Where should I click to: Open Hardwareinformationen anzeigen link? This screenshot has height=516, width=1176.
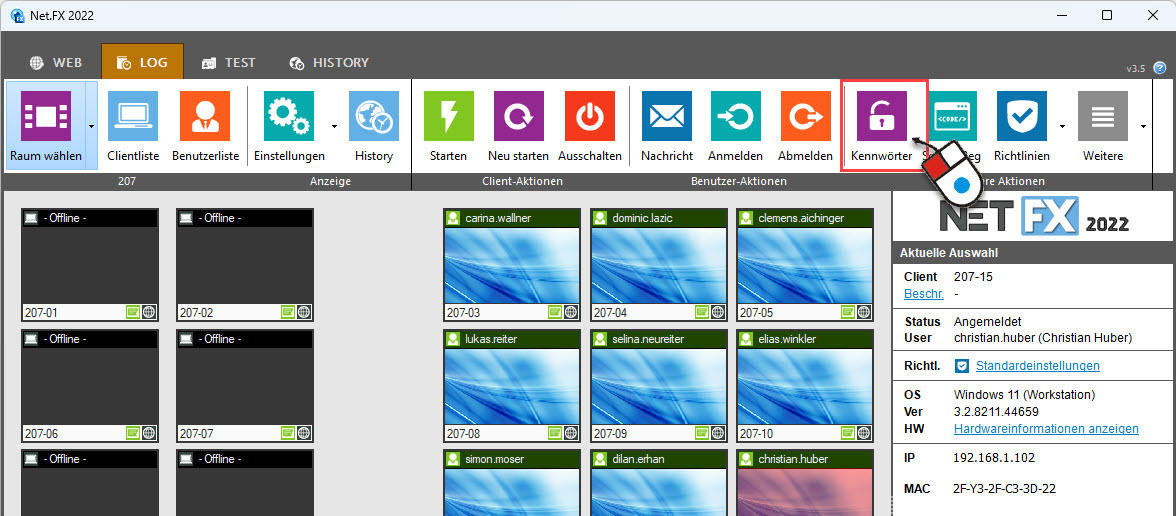point(1046,429)
